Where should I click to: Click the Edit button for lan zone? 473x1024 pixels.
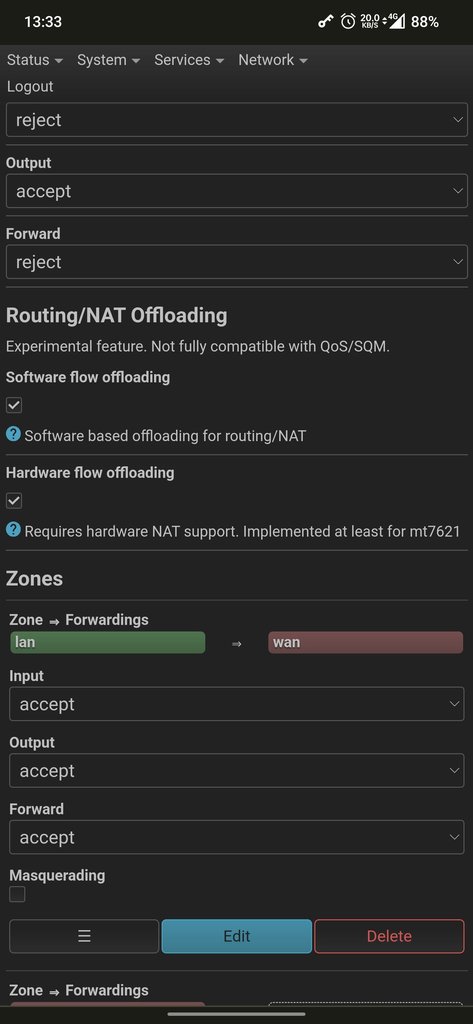[x=236, y=936]
